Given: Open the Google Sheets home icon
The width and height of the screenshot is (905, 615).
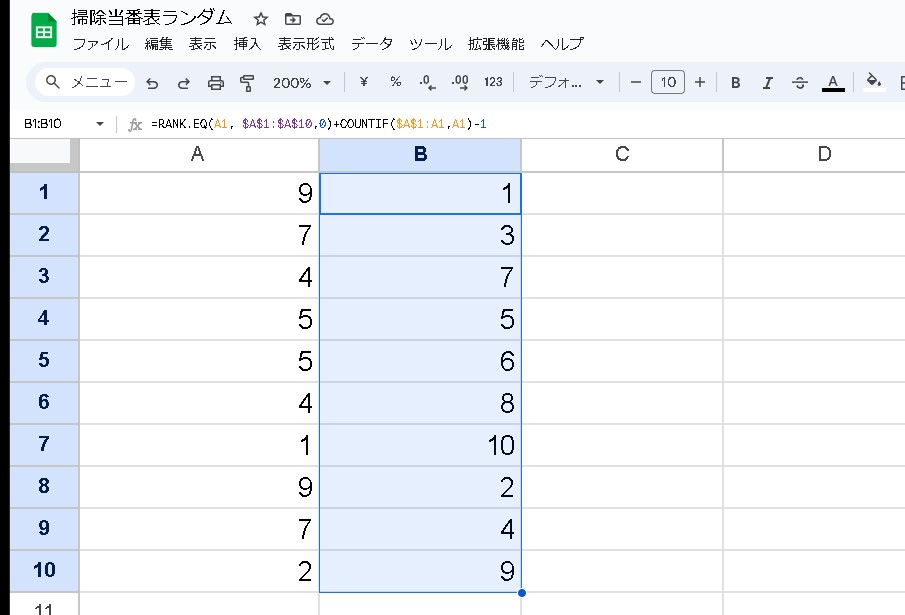Looking at the screenshot, I should [x=43, y=31].
